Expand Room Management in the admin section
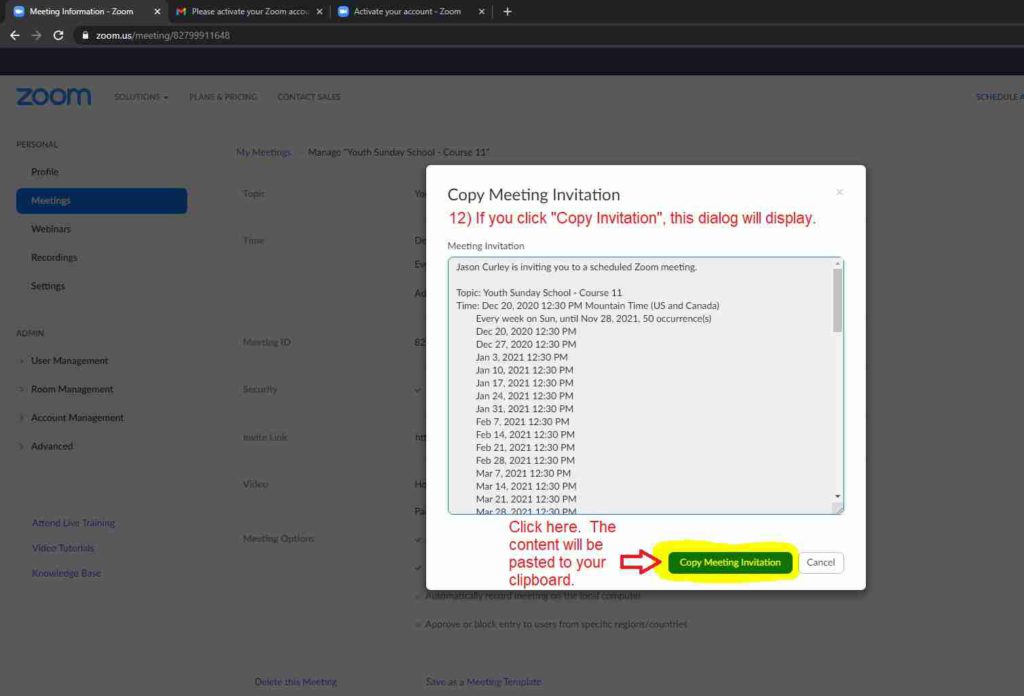Screen dimensions: 1024x696 [72, 389]
